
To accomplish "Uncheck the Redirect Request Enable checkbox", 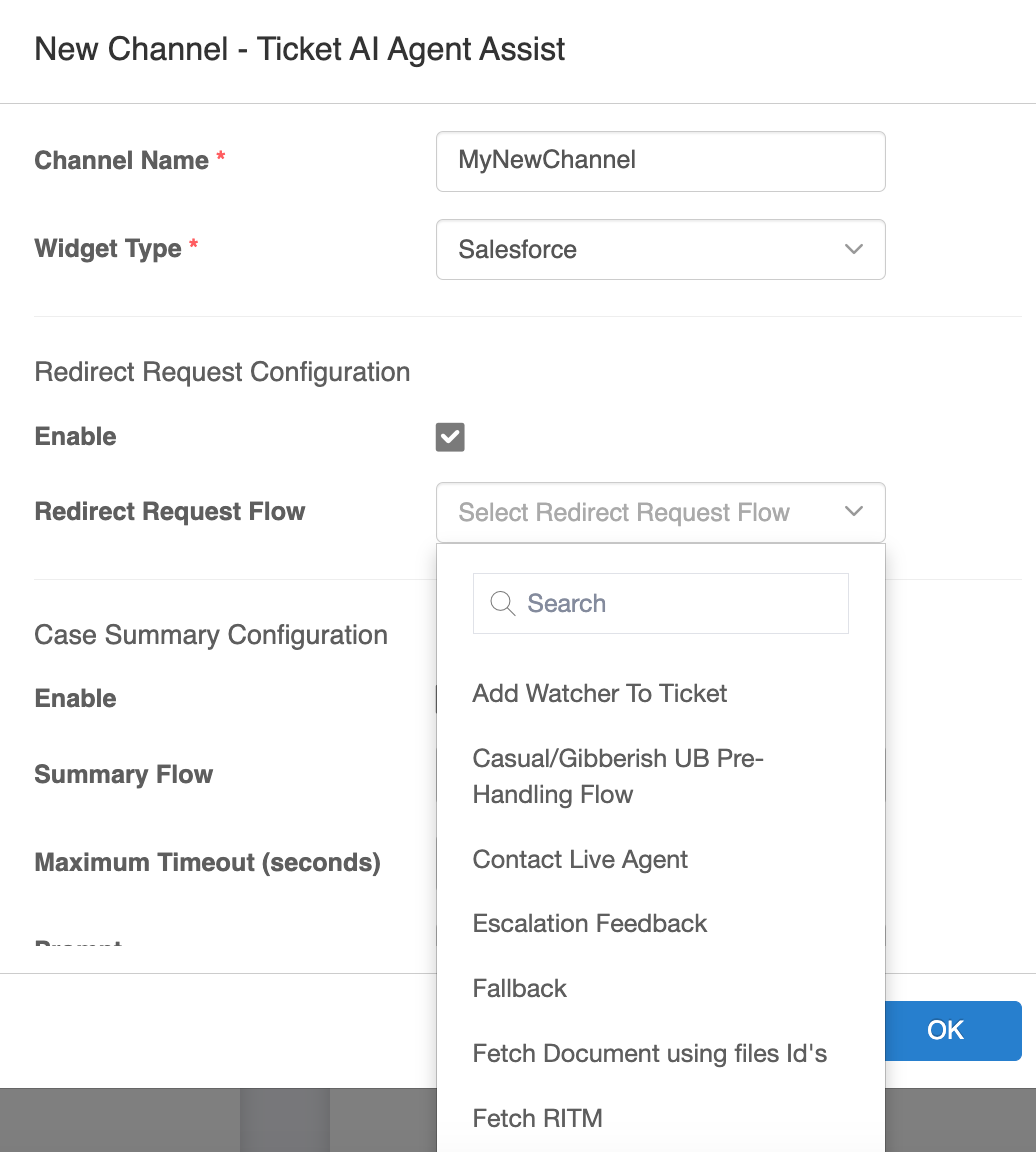I will coord(450,437).
